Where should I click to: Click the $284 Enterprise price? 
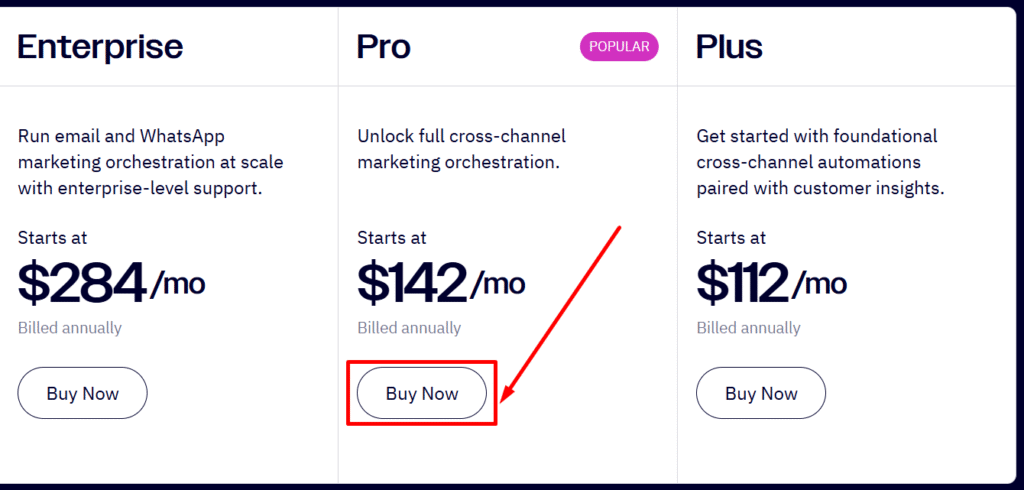tap(83, 283)
